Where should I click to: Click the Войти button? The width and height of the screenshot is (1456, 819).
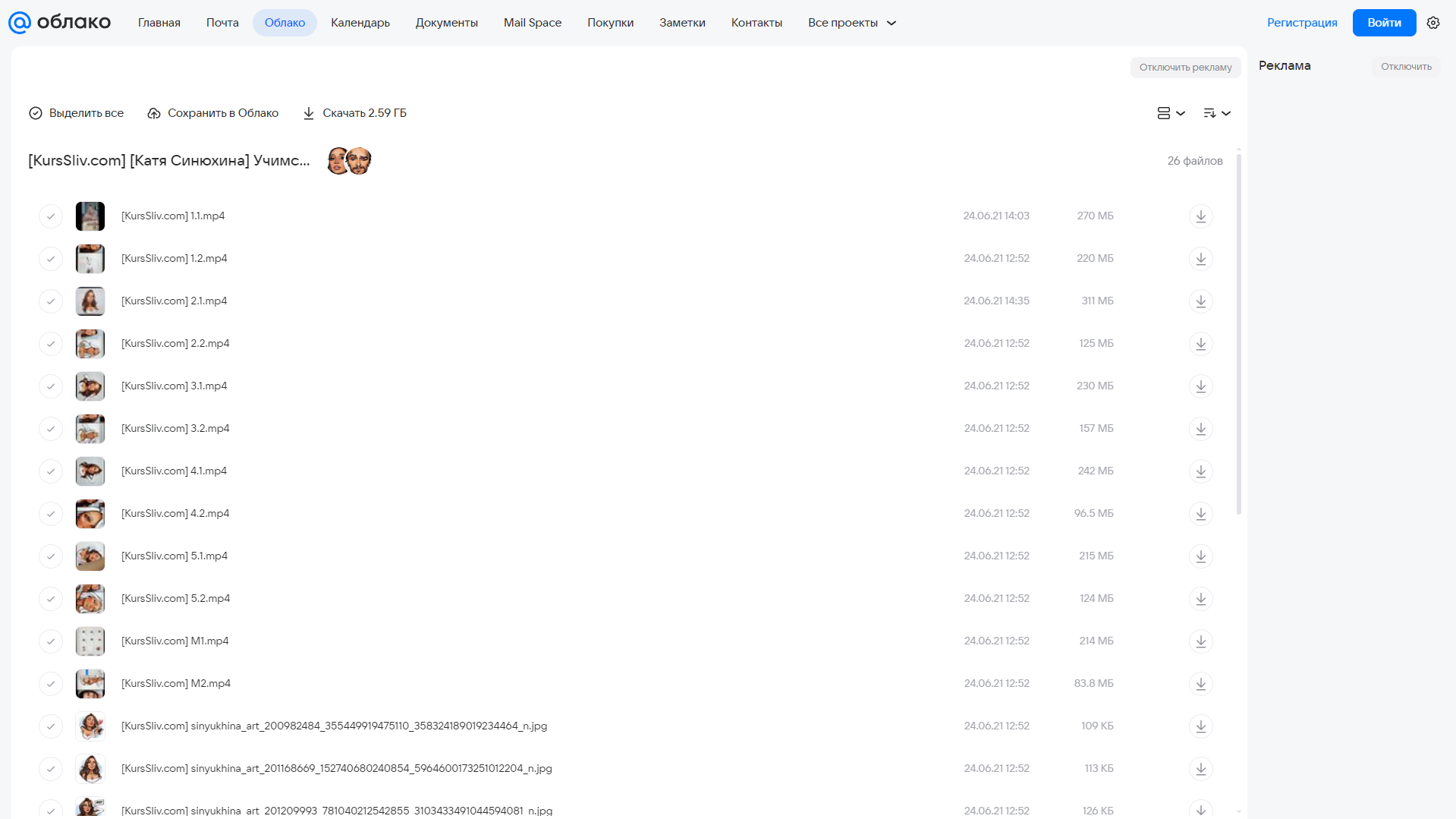1384,23
